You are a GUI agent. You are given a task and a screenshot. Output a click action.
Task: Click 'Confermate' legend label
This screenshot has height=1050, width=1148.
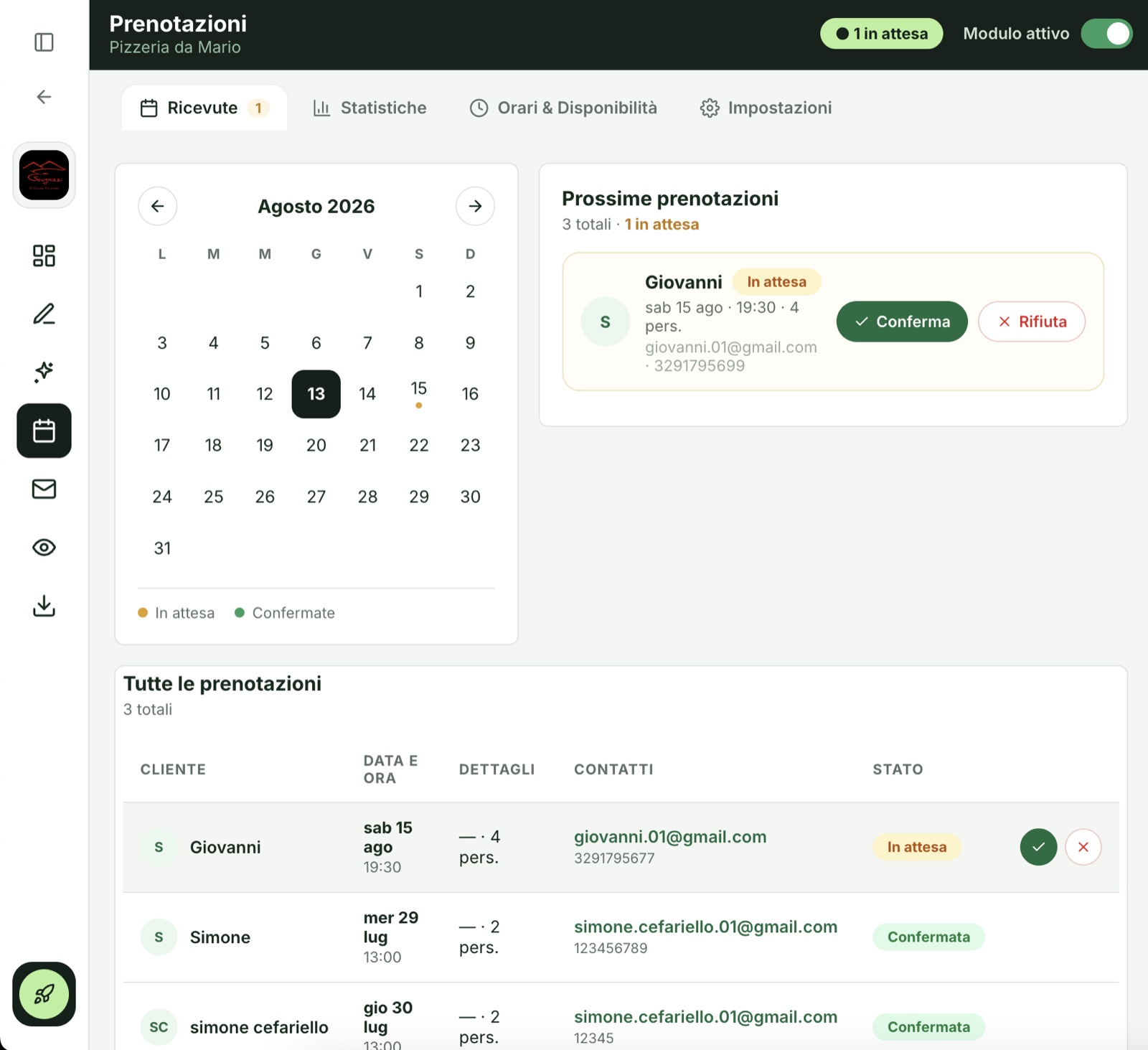293,613
